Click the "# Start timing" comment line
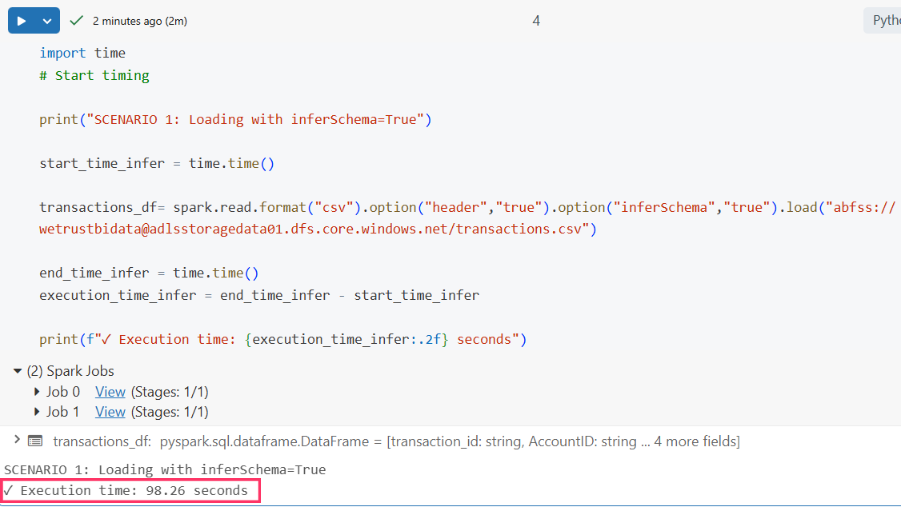Viewport: 901px width, 507px height. [94, 75]
